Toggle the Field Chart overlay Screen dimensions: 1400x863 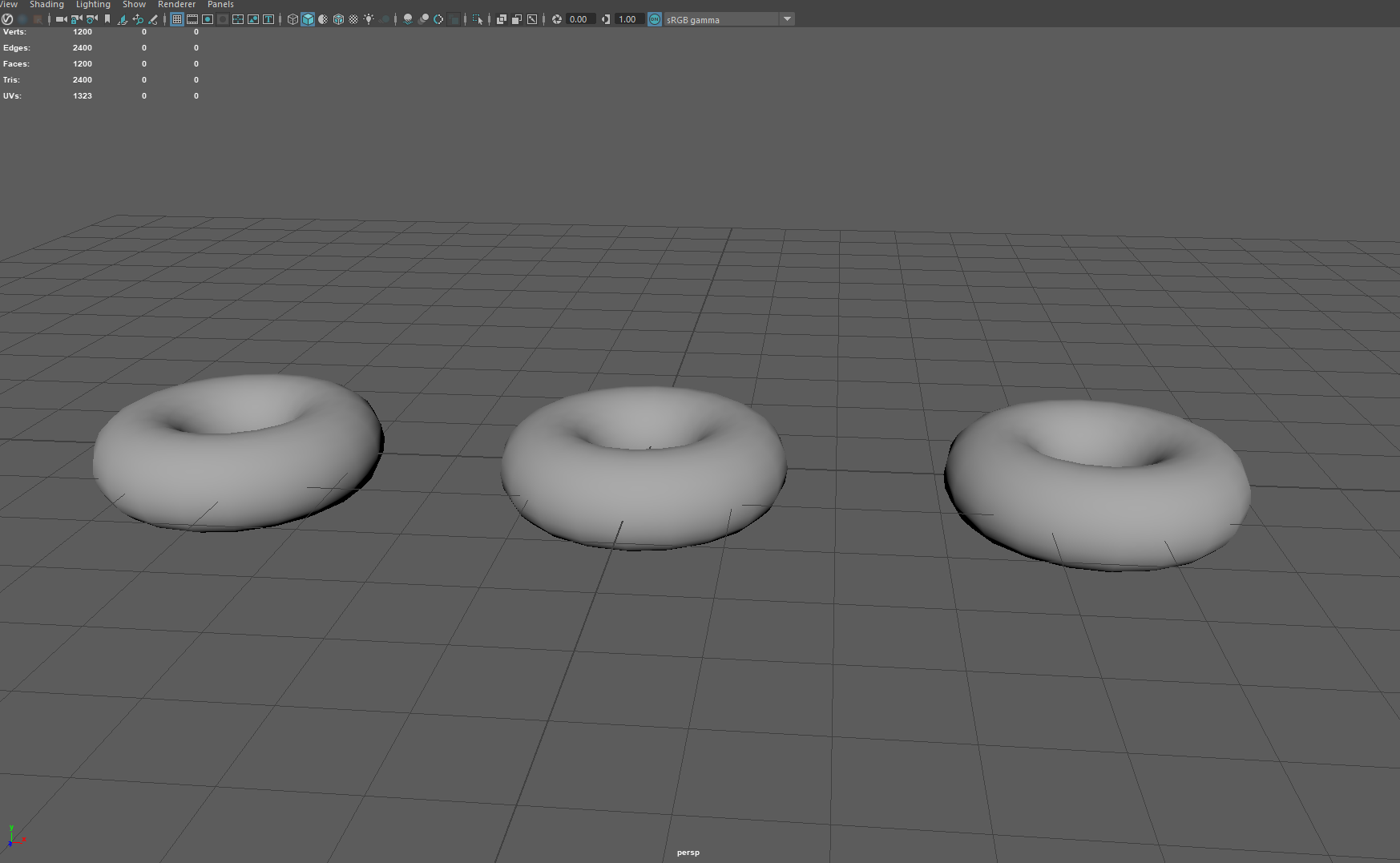pos(237,19)
